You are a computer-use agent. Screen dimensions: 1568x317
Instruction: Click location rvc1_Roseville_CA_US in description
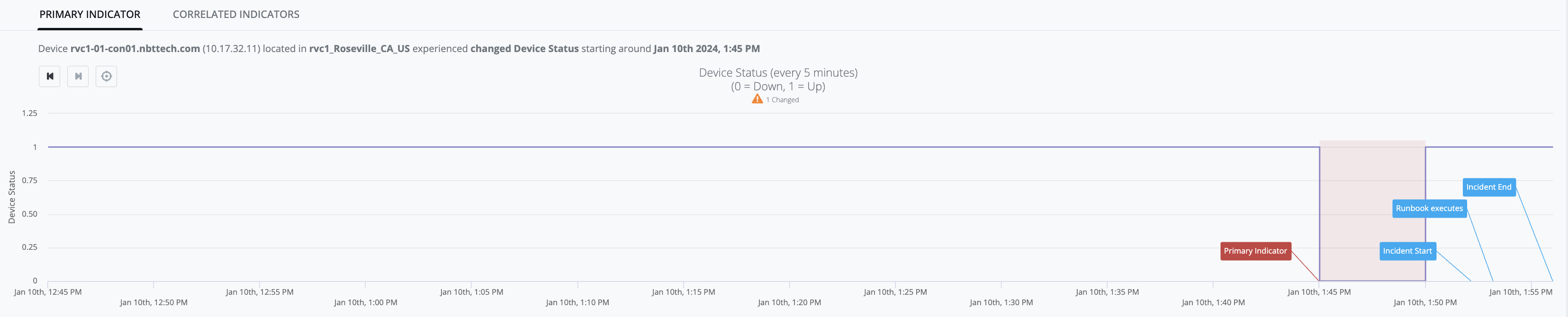(x=359, y=49)
